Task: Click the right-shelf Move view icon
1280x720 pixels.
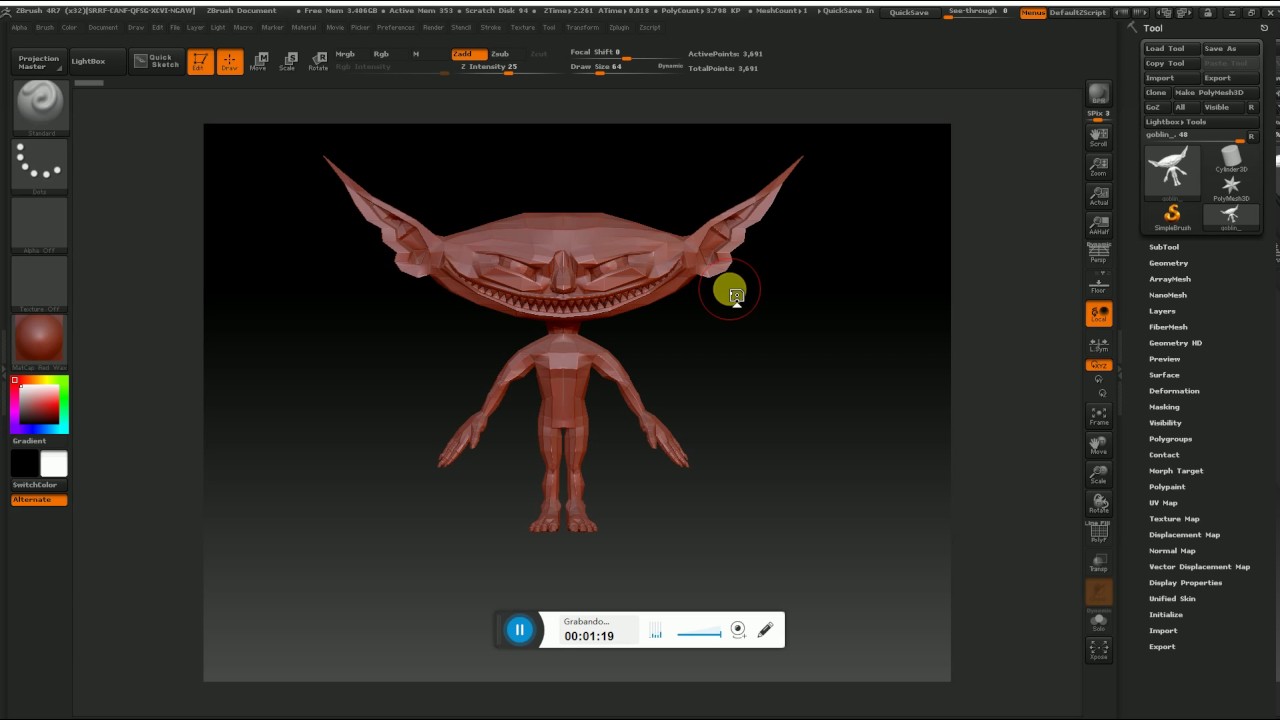Action: pos(1099,445)
